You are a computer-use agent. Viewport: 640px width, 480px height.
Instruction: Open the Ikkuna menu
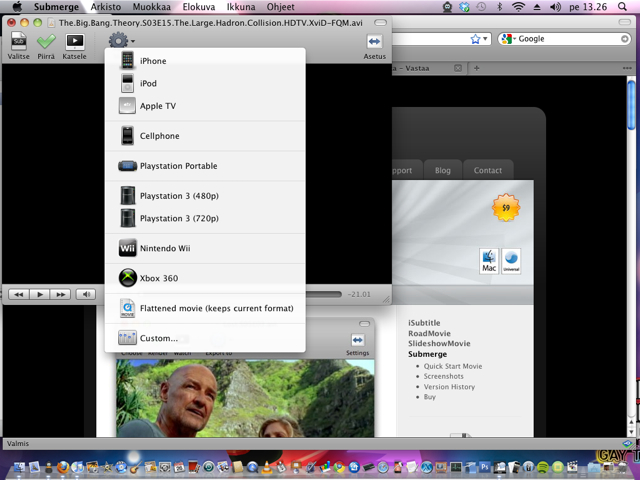[241, 7]
